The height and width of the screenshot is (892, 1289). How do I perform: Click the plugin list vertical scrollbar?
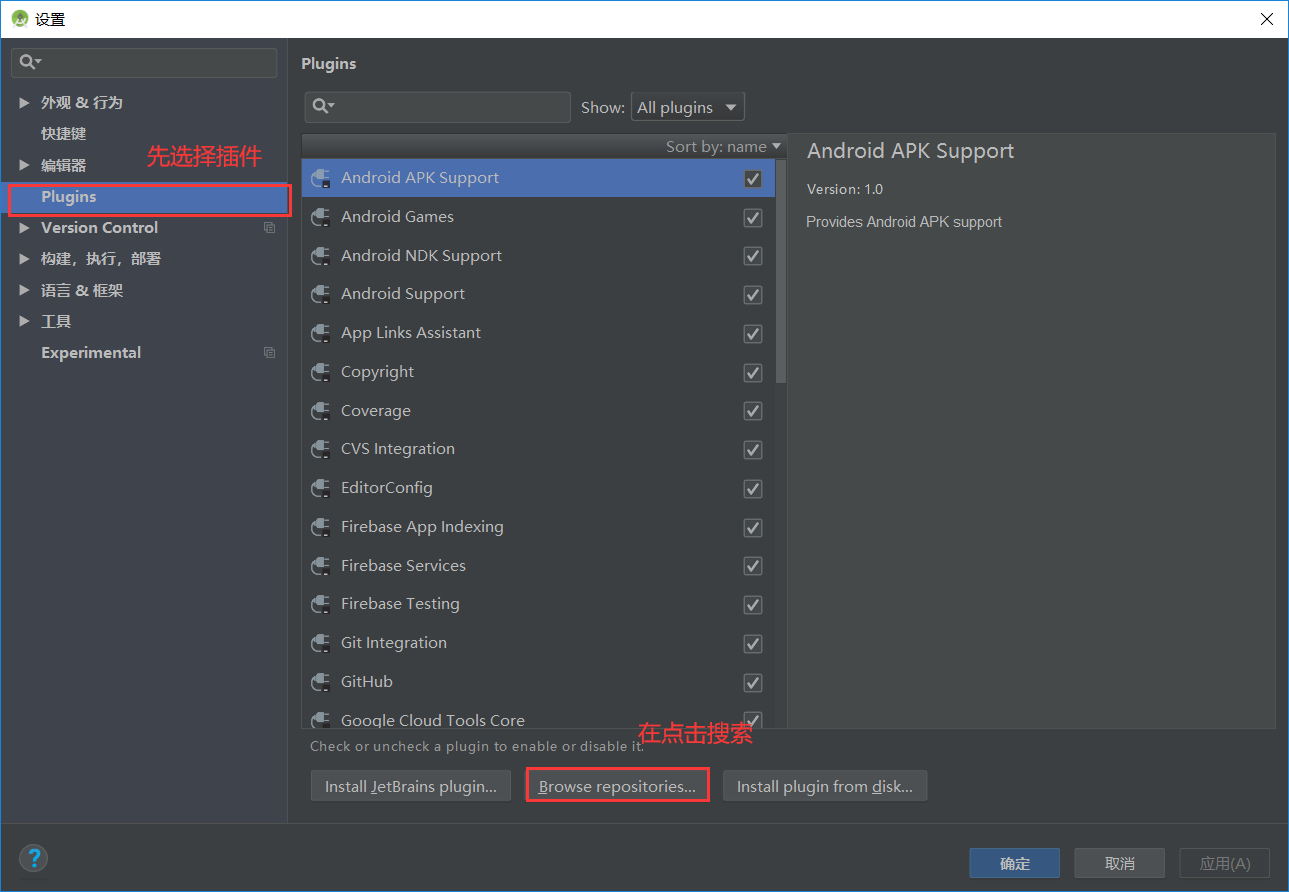(x=781, y=270)
